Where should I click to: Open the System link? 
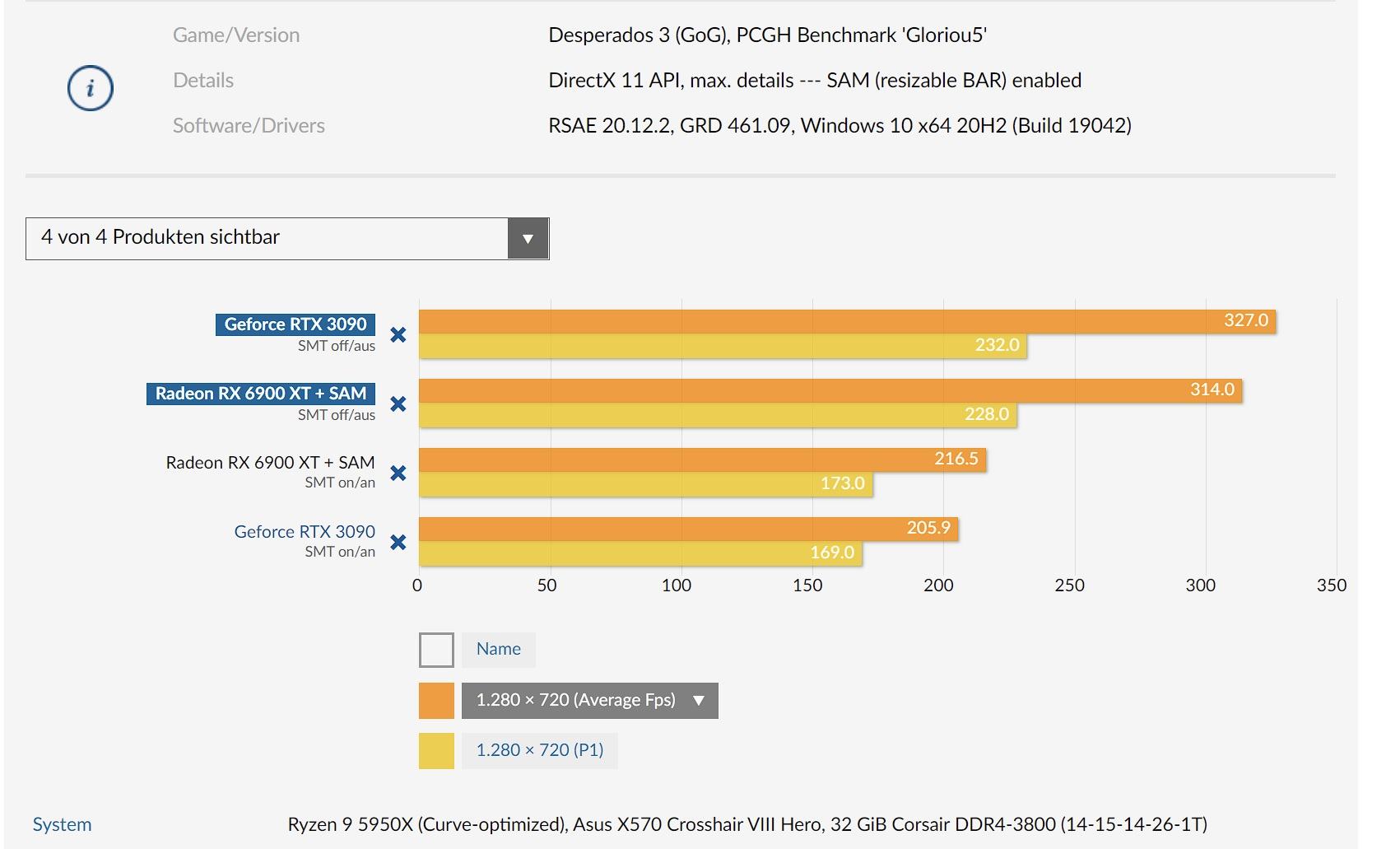tap(62, 824)
